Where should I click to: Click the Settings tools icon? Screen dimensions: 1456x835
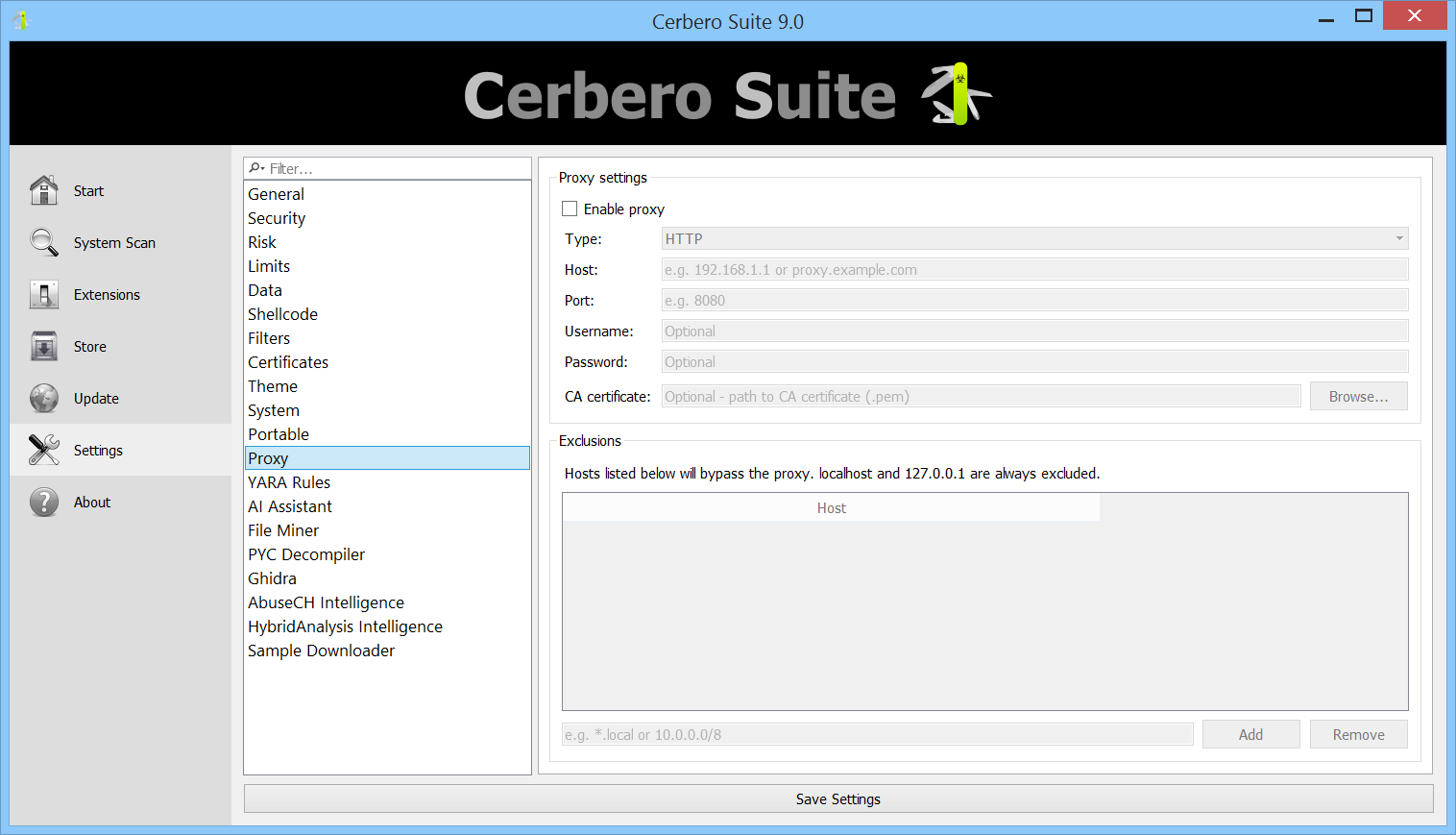click(44, 450)
